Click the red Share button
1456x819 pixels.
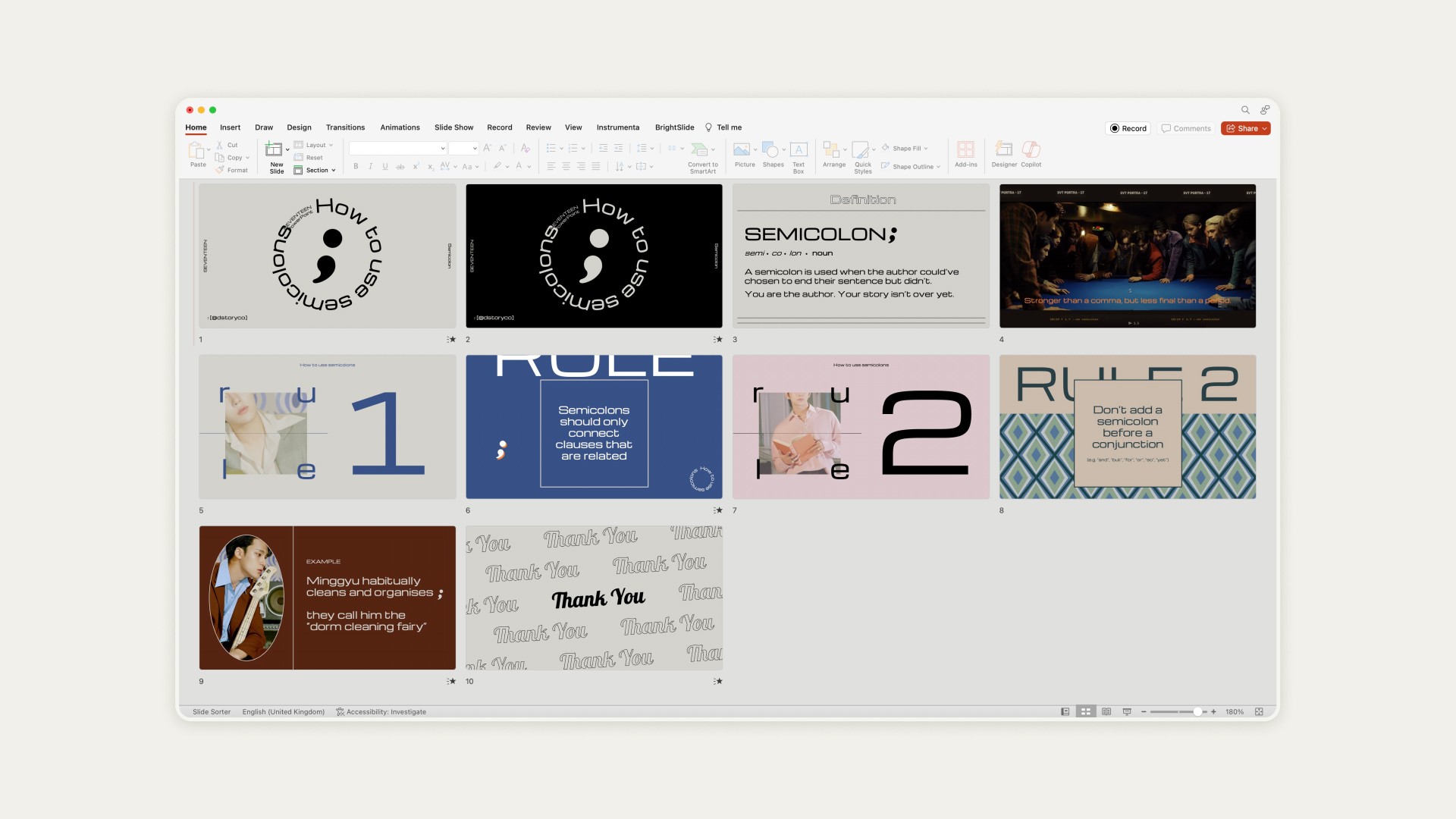pos(1245,129)
